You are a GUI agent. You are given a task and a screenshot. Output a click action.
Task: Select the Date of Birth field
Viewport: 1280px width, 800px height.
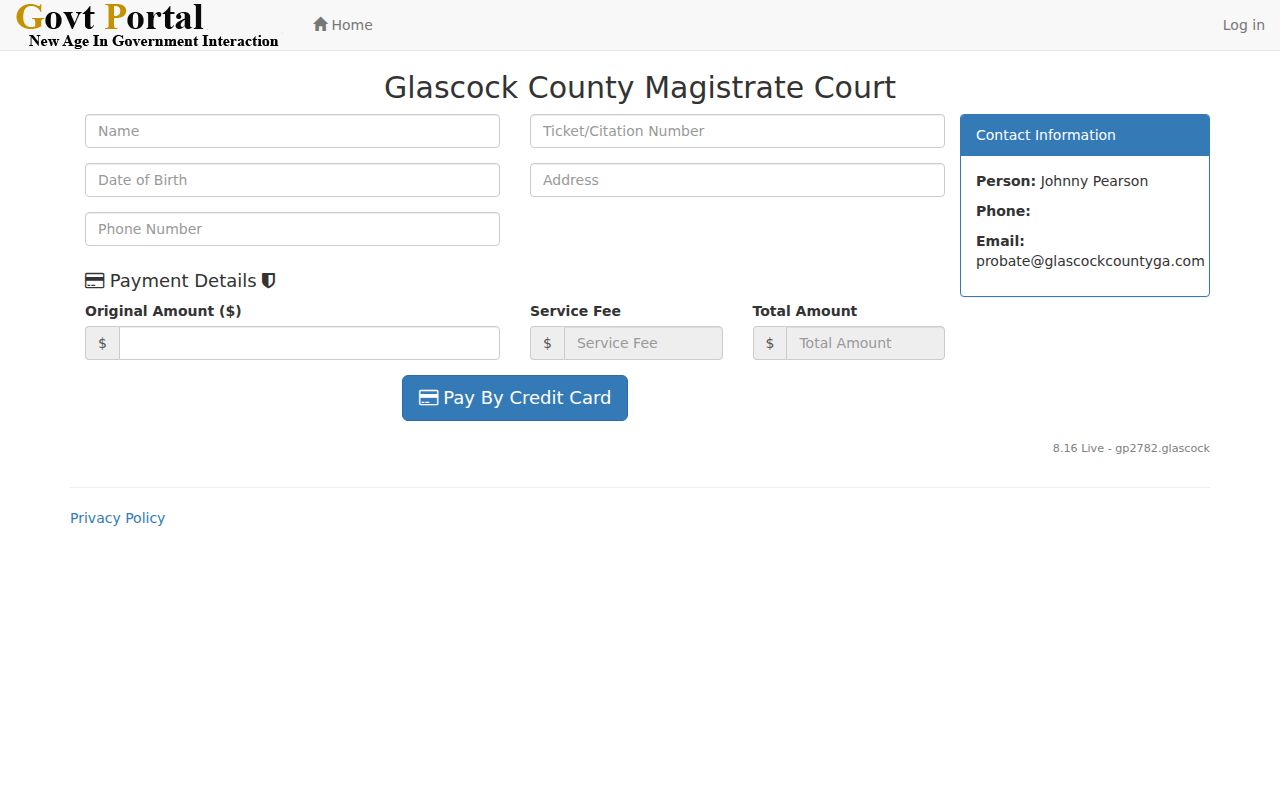tap(292, 180)
